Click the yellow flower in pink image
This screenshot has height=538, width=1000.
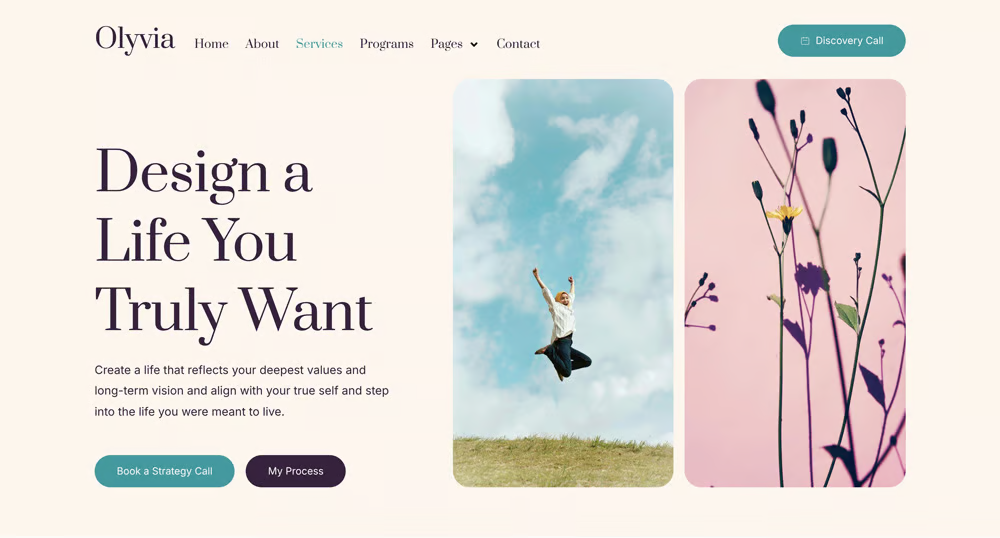pyautogui.click(x=785, y=214)
